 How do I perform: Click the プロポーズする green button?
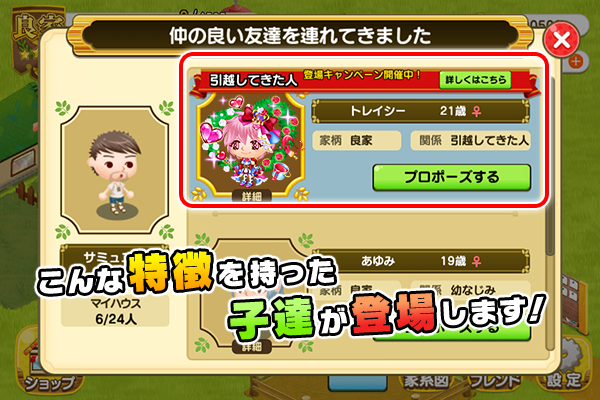point(452,177)
